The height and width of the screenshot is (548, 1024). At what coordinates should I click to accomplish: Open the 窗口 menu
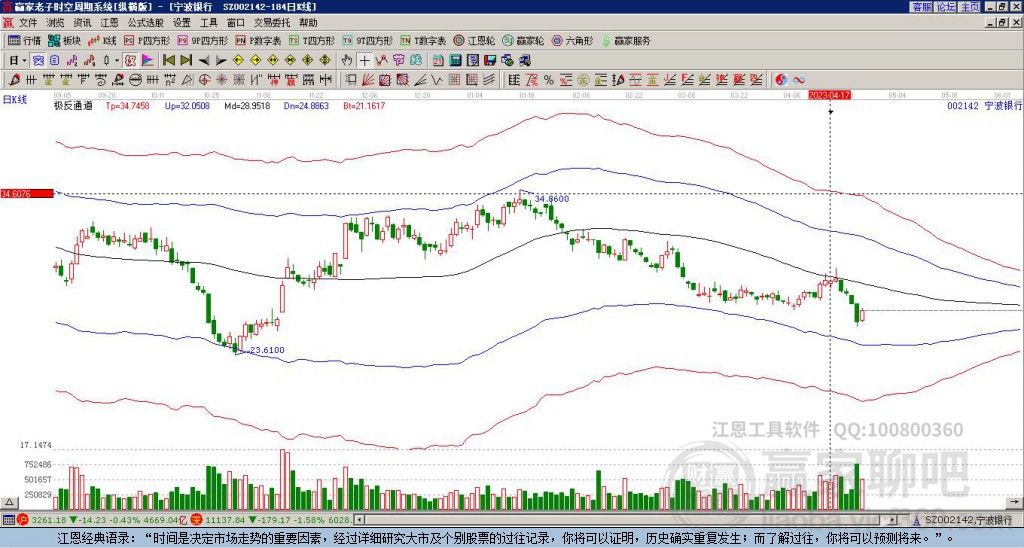[x=236, y=23]
